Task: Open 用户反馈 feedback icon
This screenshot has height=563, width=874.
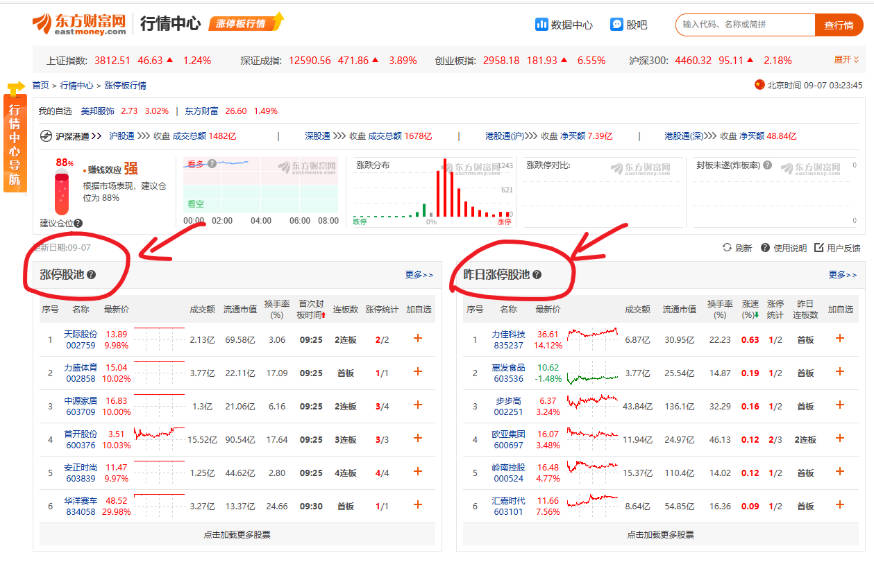Action: click(819, 248)
